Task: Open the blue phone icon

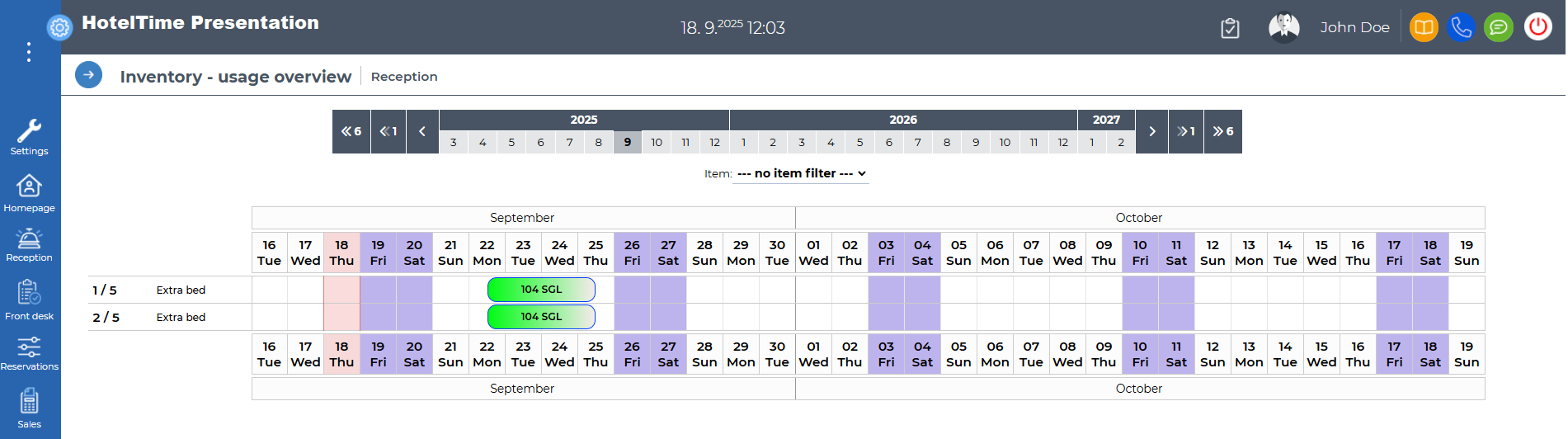Action: click(1461, 27)
